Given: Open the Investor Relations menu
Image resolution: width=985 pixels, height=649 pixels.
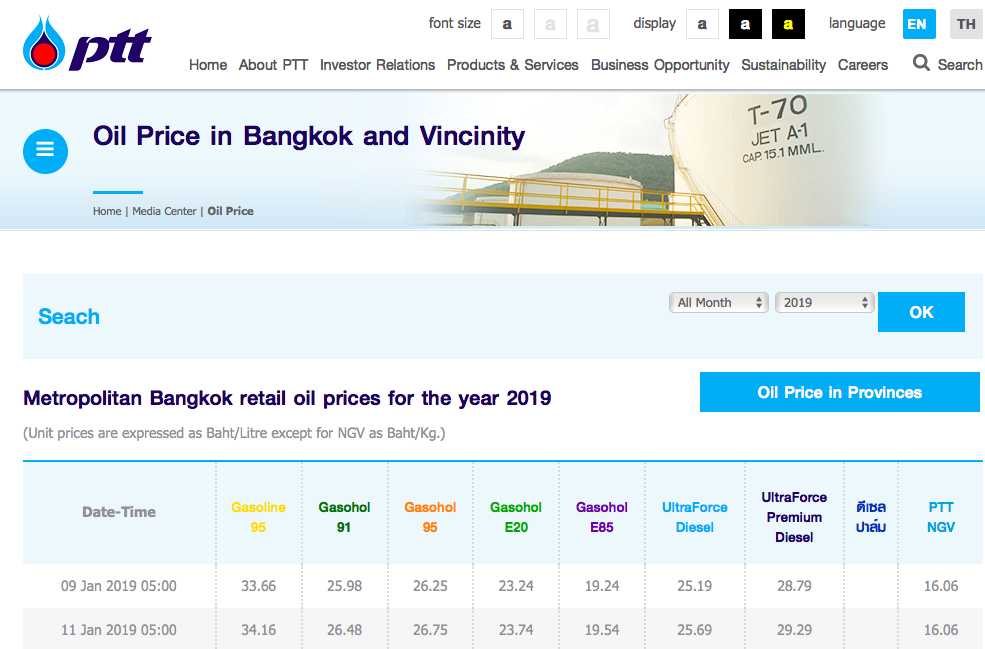Looking at the screenshot, I should (377, 65).
